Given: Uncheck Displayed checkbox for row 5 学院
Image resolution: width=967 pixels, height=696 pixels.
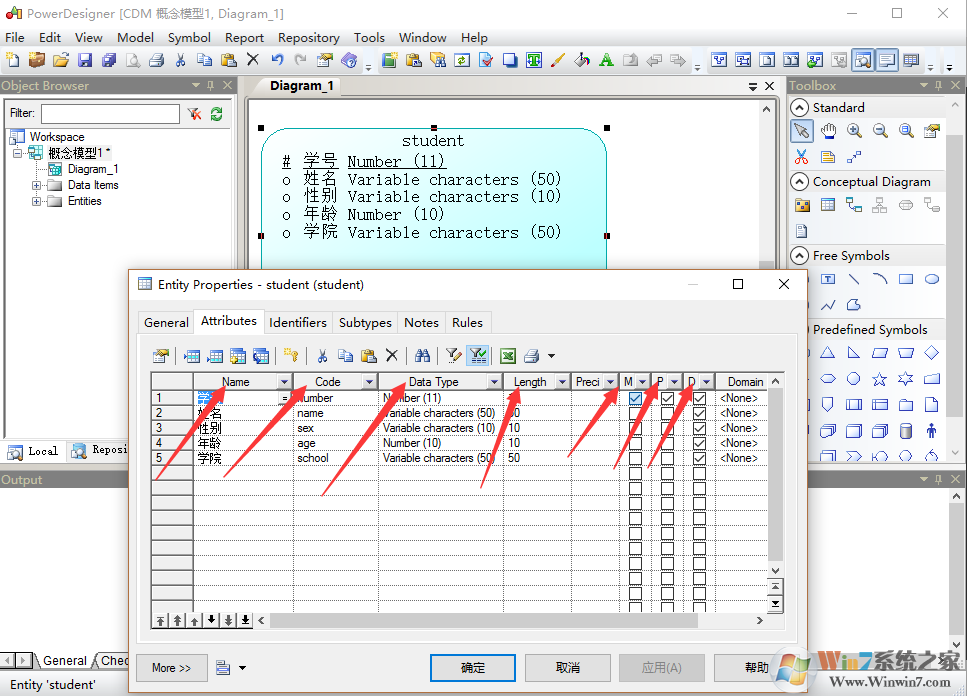Looking at the screenshot, I should pyautogui.click(x=699, y=458).
